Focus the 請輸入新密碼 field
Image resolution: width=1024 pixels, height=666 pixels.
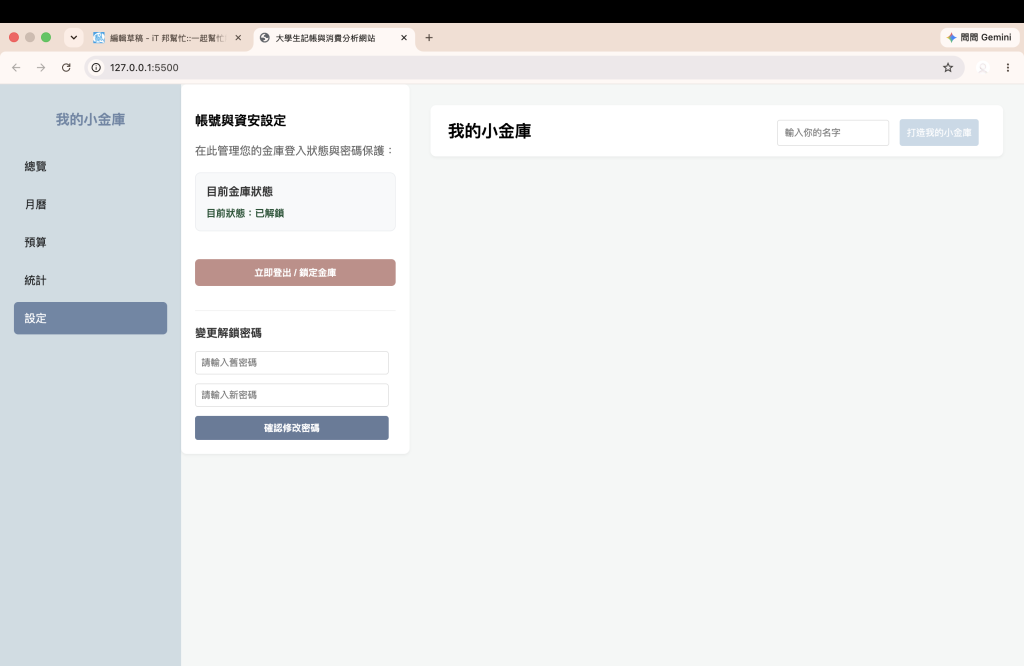click(292, 395)
